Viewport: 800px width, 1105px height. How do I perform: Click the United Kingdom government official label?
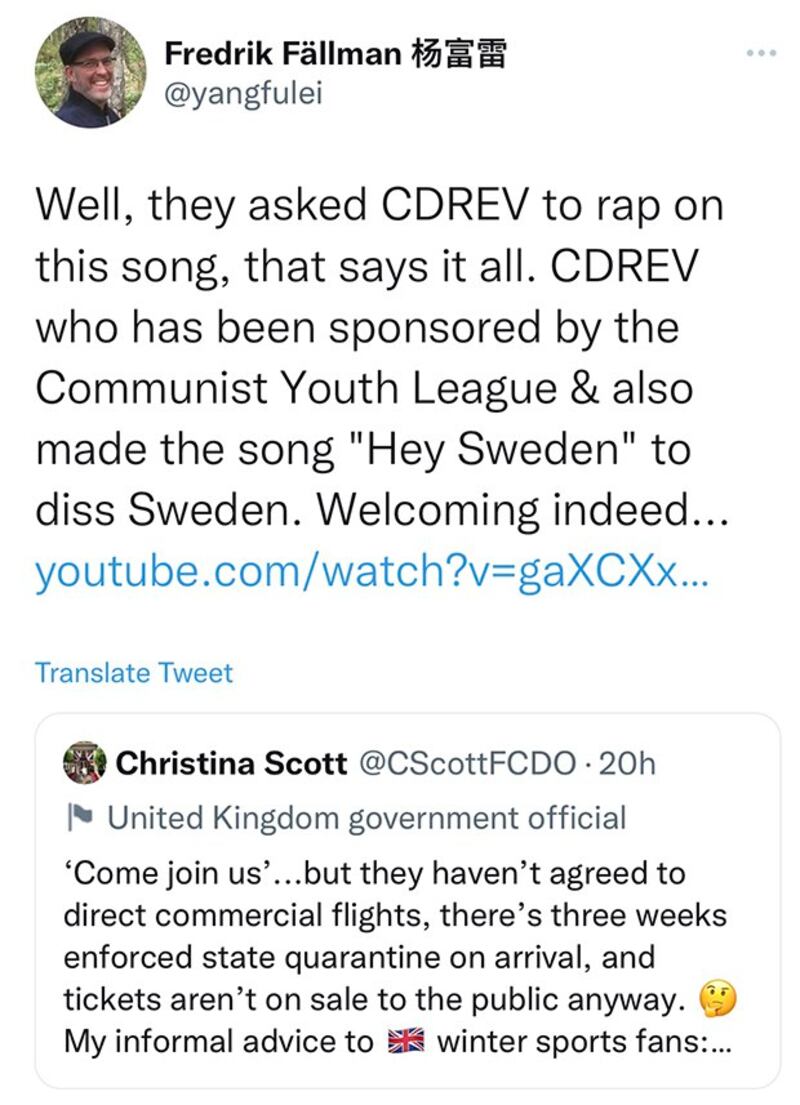[366, 818]
